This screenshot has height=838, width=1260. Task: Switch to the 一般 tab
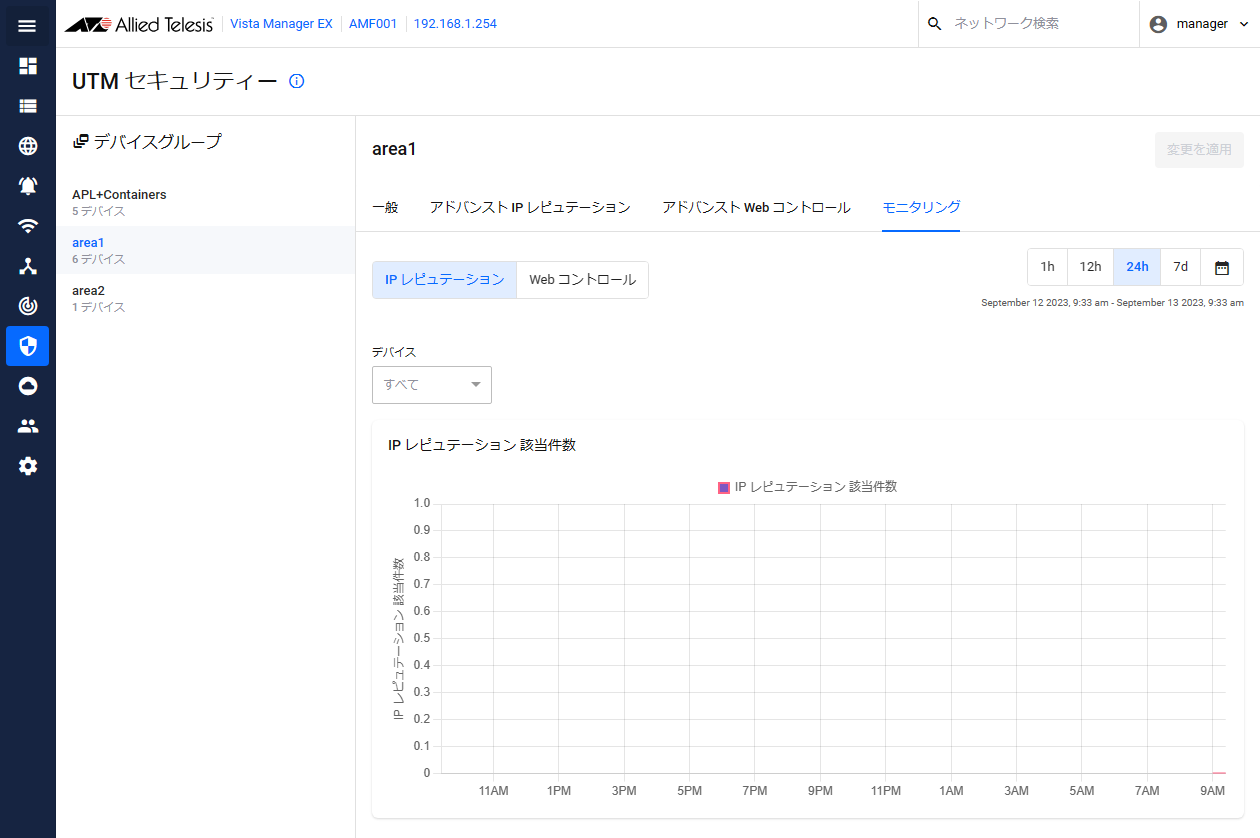(x=385, y=207)
